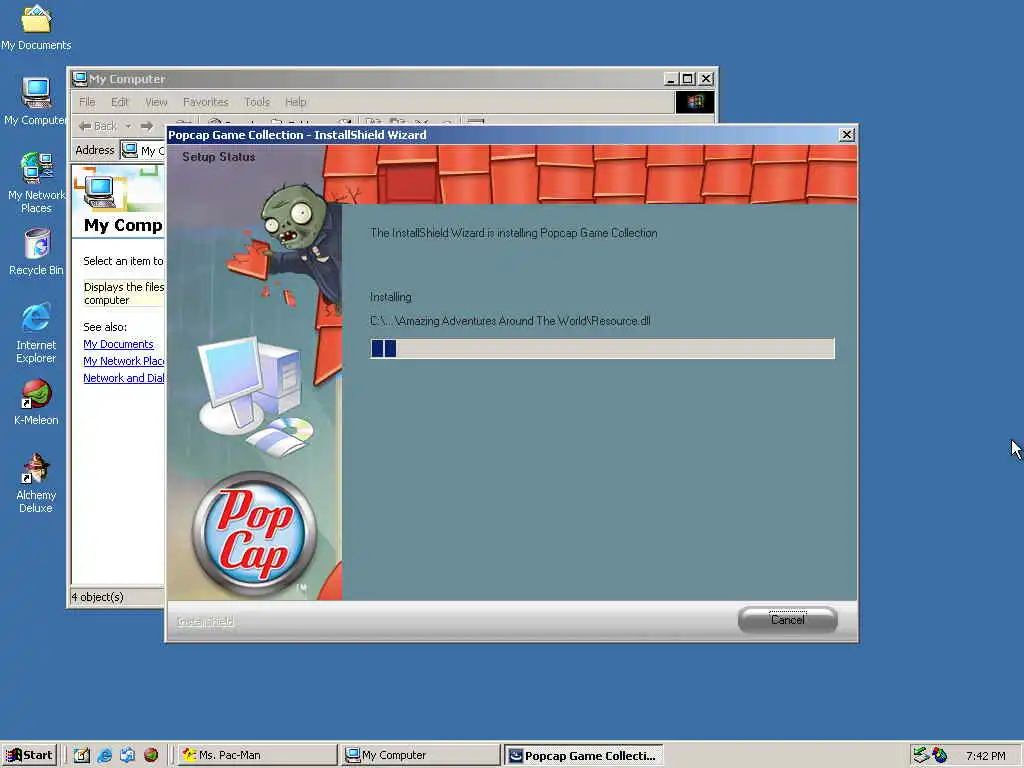Open the View menu in My Computer
Image resolution: width=1024 pixels, height=768 pixels.
click(156, 102)
